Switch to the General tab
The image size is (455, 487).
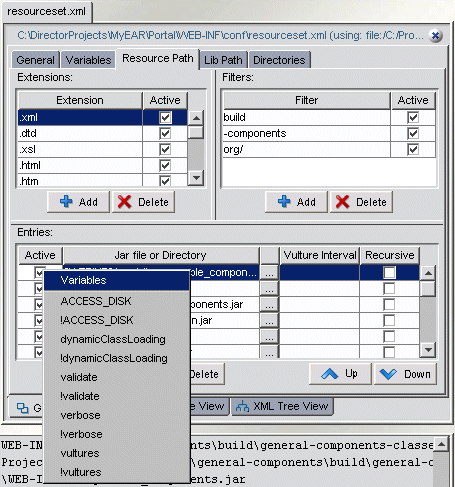pyautogui.click(x=35, y=60)
